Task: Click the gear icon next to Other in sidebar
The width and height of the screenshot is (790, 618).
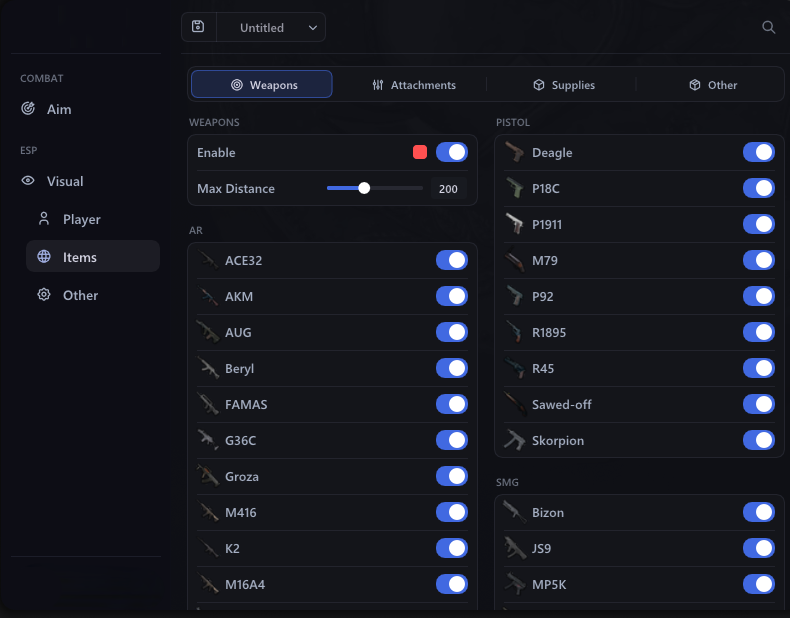Action: [x=44, y=295]
